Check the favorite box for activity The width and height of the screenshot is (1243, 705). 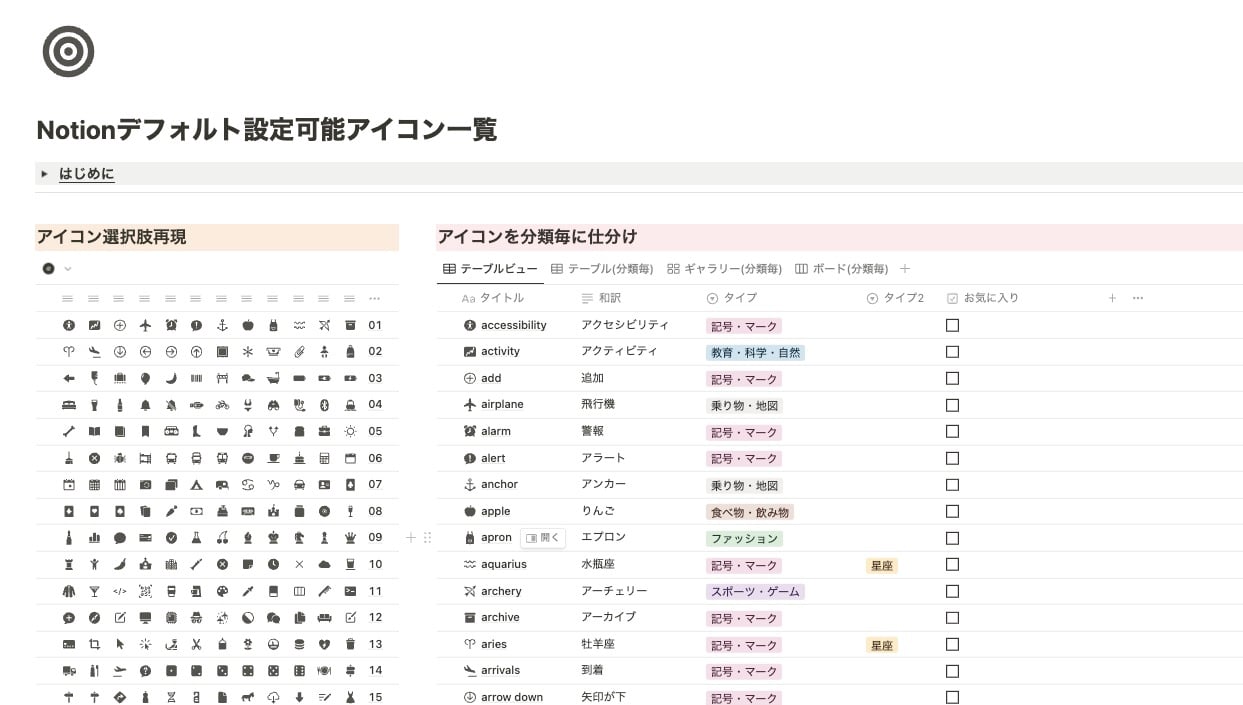point(952,352)
